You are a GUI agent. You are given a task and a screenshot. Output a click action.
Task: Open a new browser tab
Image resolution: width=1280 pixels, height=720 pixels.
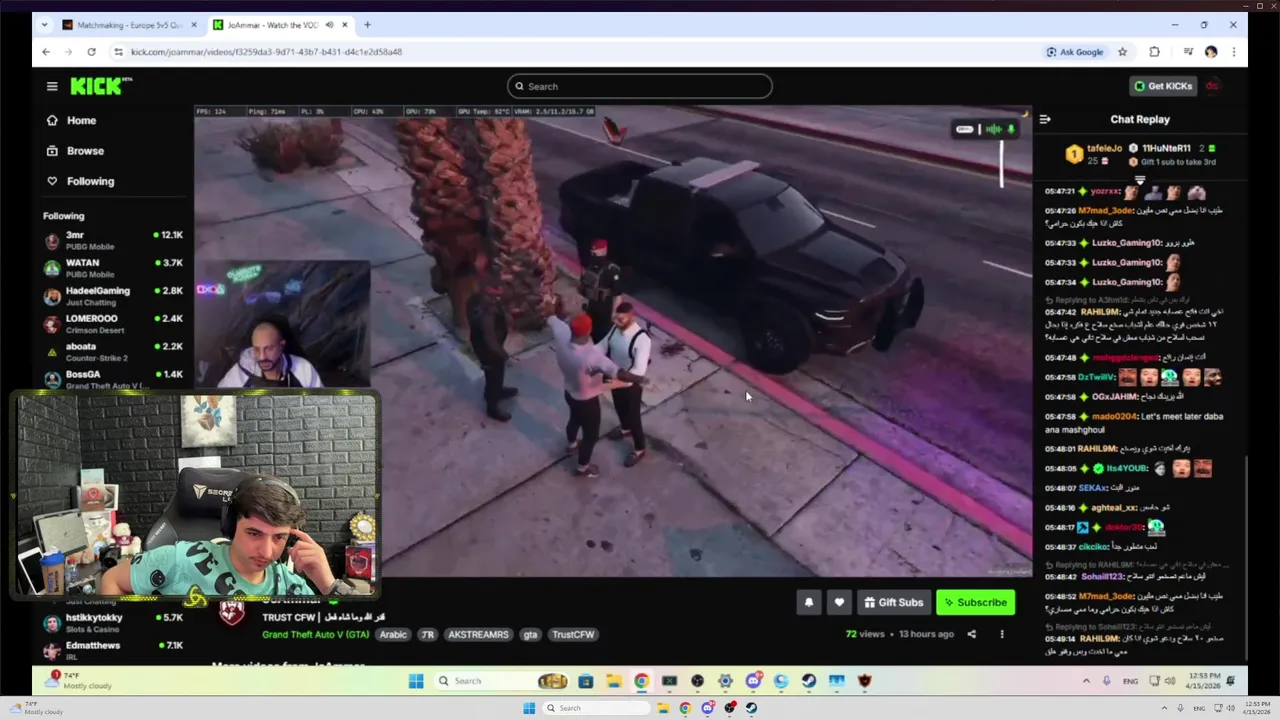pos(367,25)
